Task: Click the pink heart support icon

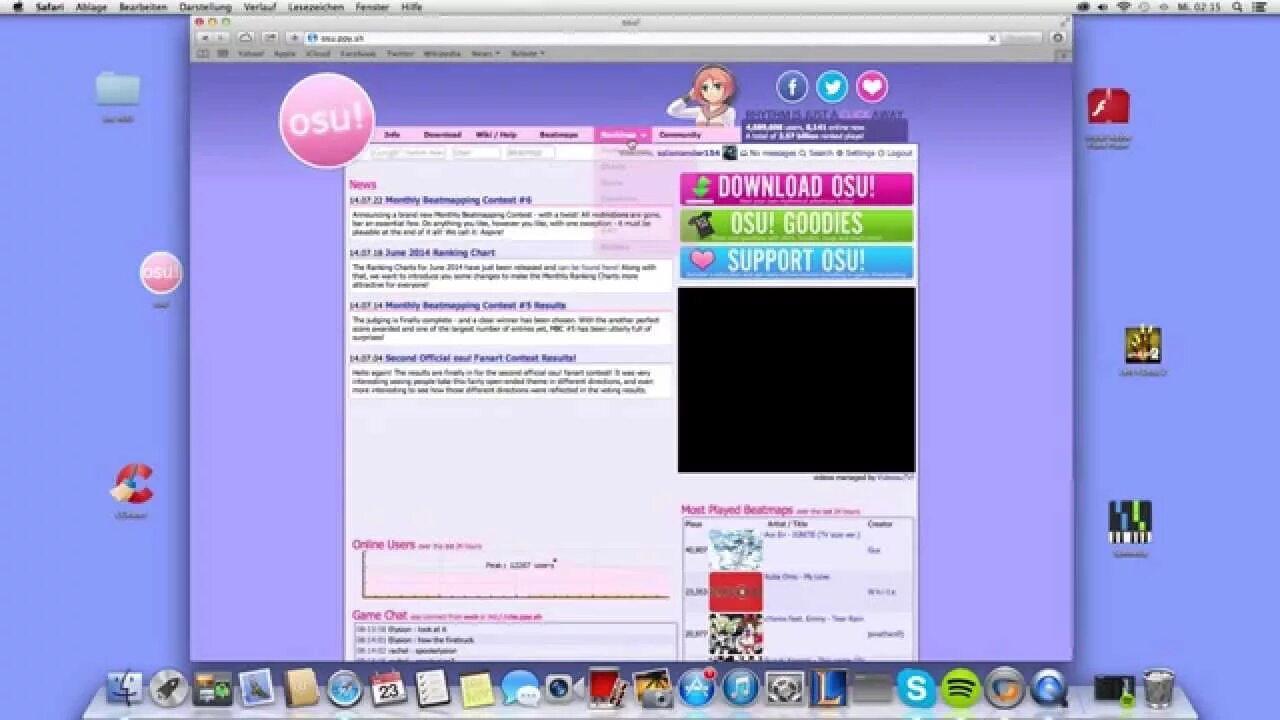Action: pos(871,87)
